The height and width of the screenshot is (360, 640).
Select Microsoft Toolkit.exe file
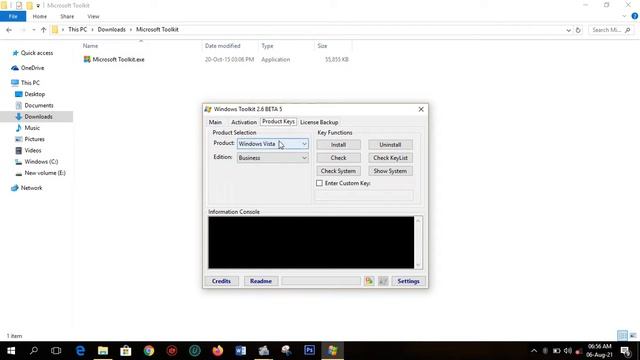(118, 60)
